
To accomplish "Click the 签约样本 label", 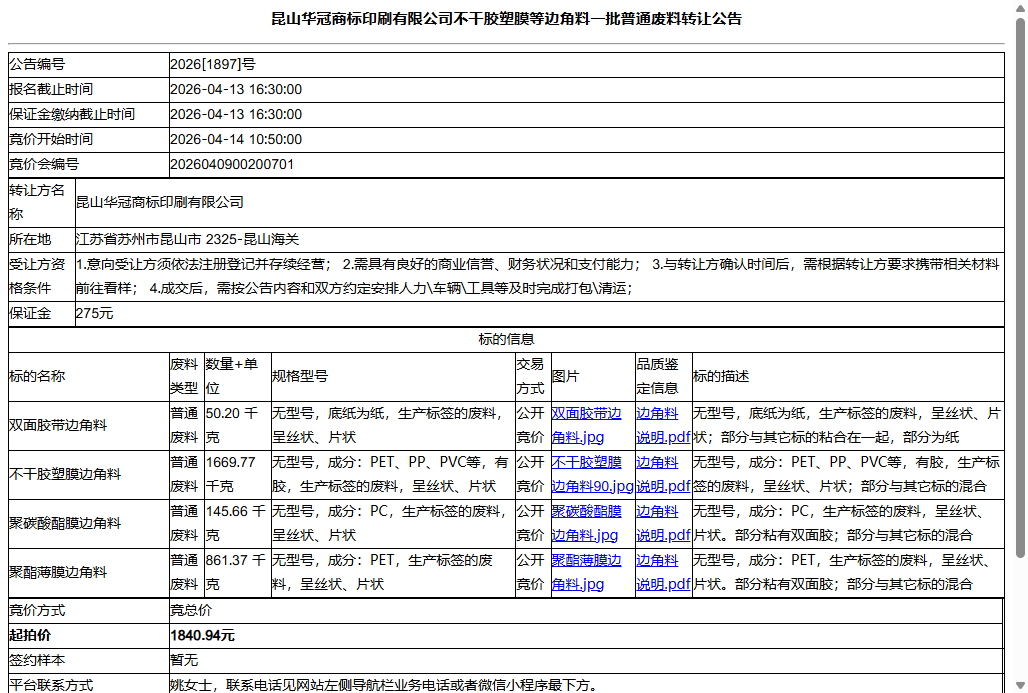I will [x=37, y=660].
